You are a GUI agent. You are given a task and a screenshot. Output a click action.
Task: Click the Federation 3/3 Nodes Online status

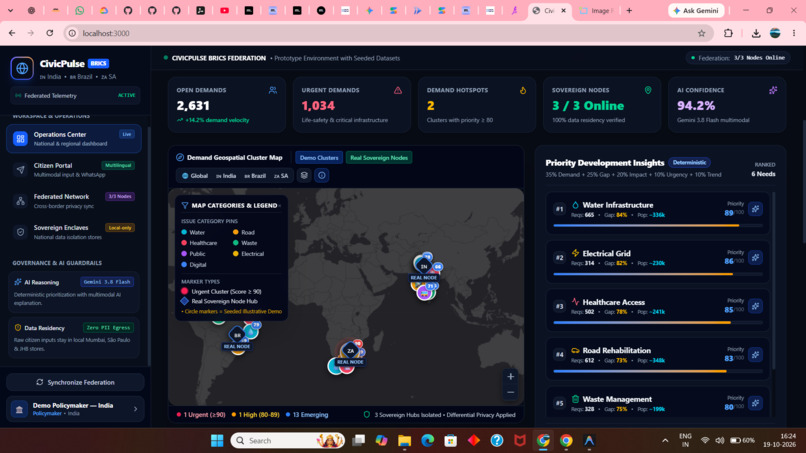[x=738, y=58]
